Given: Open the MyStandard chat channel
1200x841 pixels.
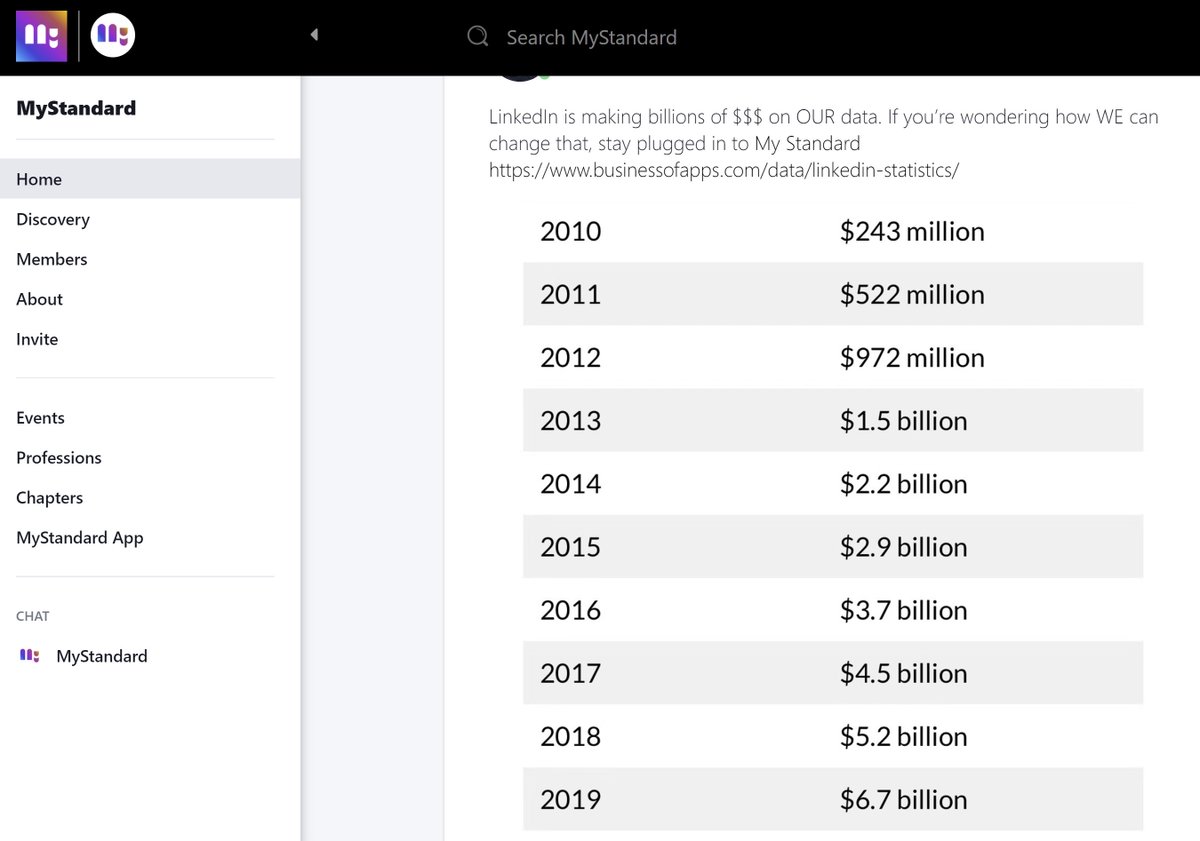Looking at the screenshot, I should pyautogui.click(x=102, y=656).
